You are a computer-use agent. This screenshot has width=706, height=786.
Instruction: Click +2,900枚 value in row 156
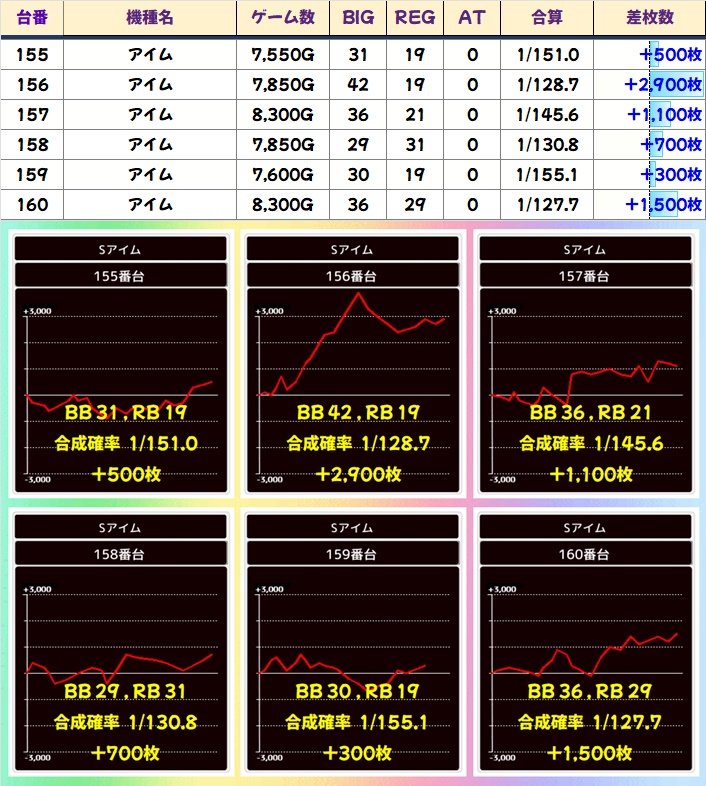coord(662,85)
